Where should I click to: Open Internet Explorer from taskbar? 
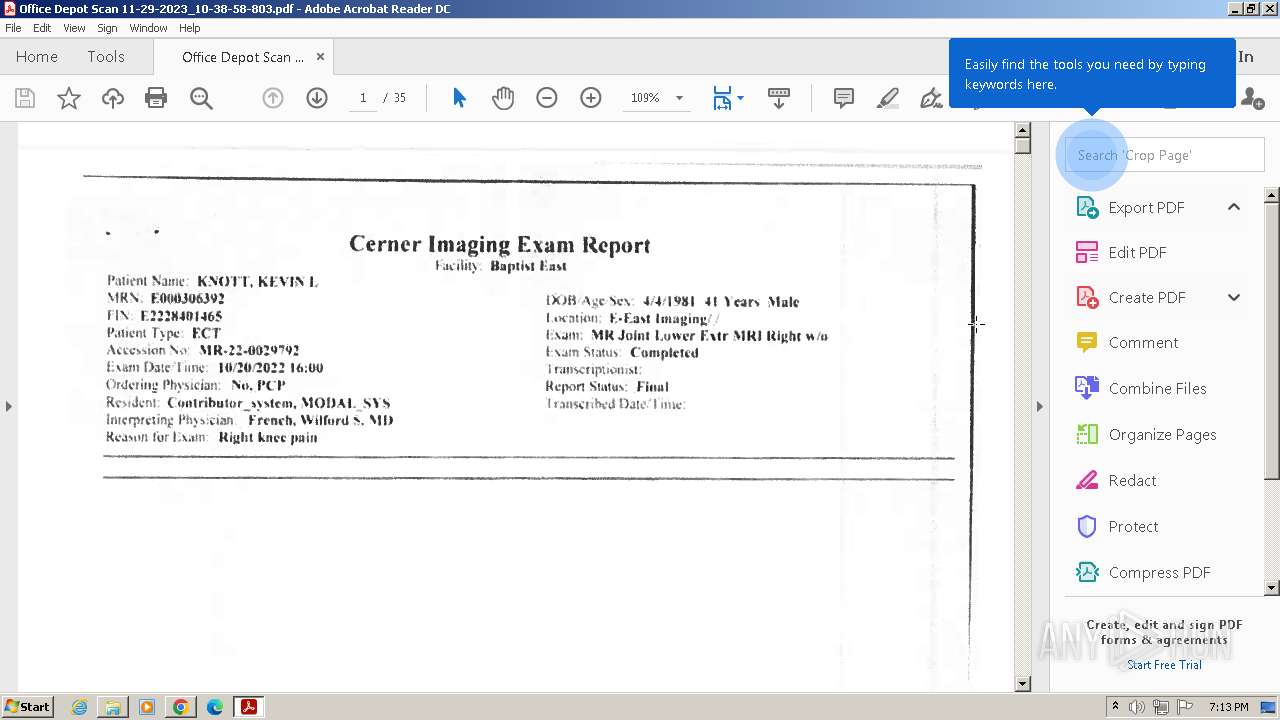79,707
